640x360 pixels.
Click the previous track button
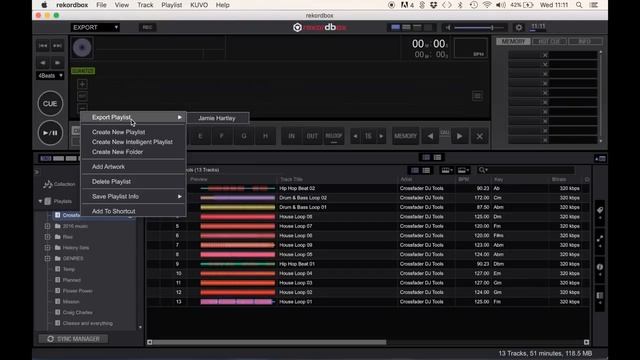click(x=43, y=46)
